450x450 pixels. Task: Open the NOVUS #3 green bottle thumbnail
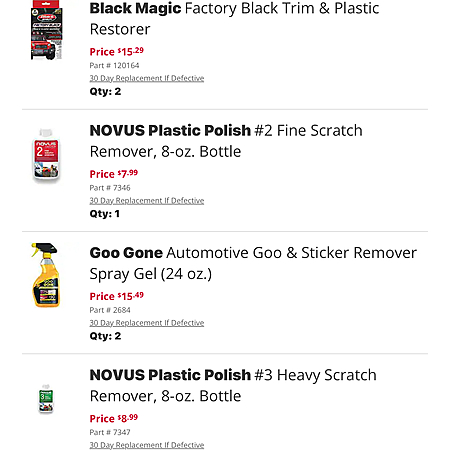(46, 399)
